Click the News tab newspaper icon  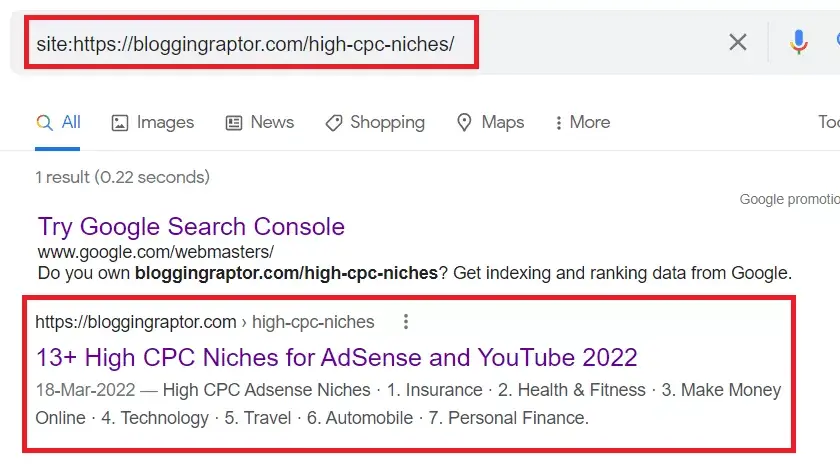click(x=234, y=123)
